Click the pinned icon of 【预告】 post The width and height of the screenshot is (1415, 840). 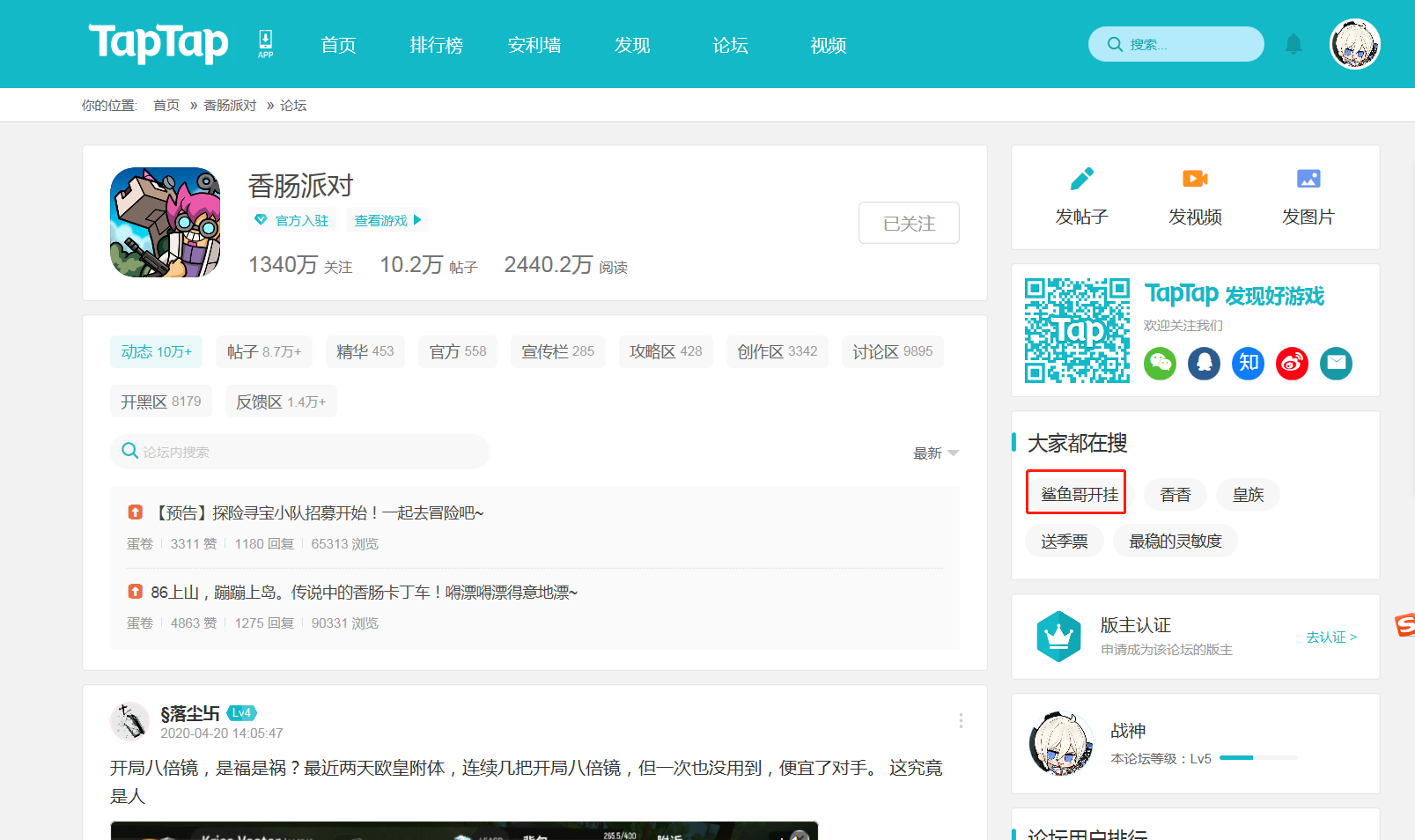135,512
